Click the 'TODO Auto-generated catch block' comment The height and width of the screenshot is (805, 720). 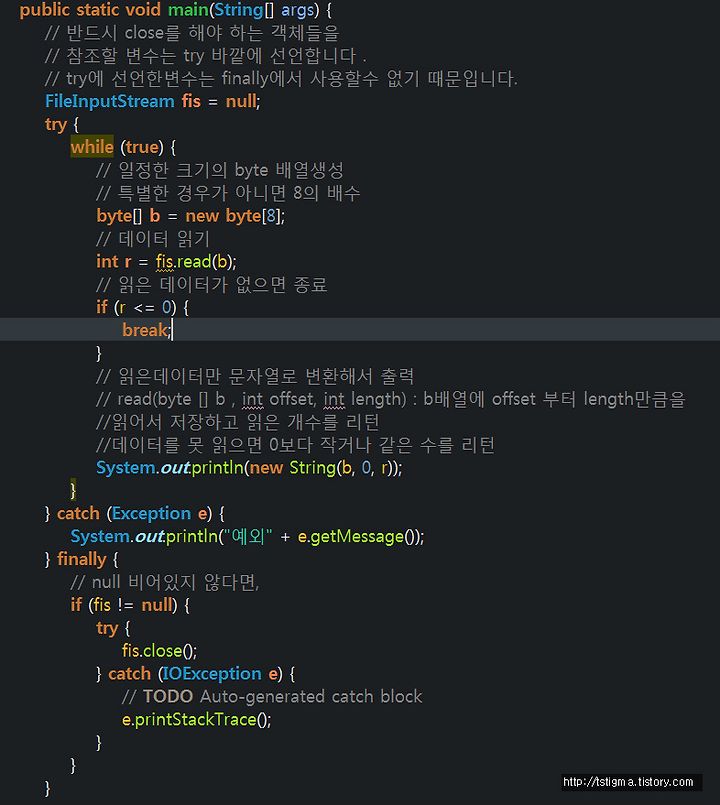coord(272,697)
